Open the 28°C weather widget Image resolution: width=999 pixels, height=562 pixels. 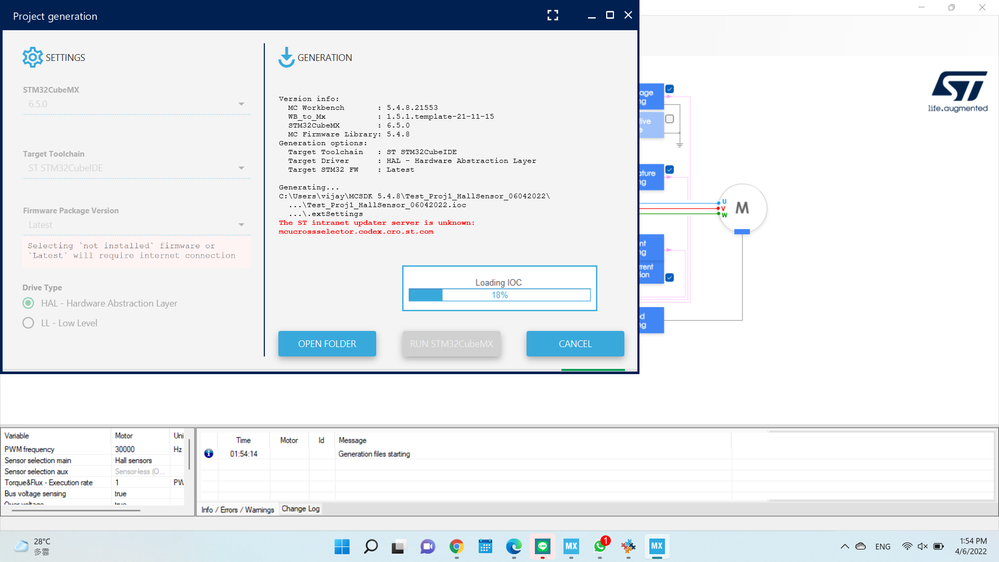(33, 547)
